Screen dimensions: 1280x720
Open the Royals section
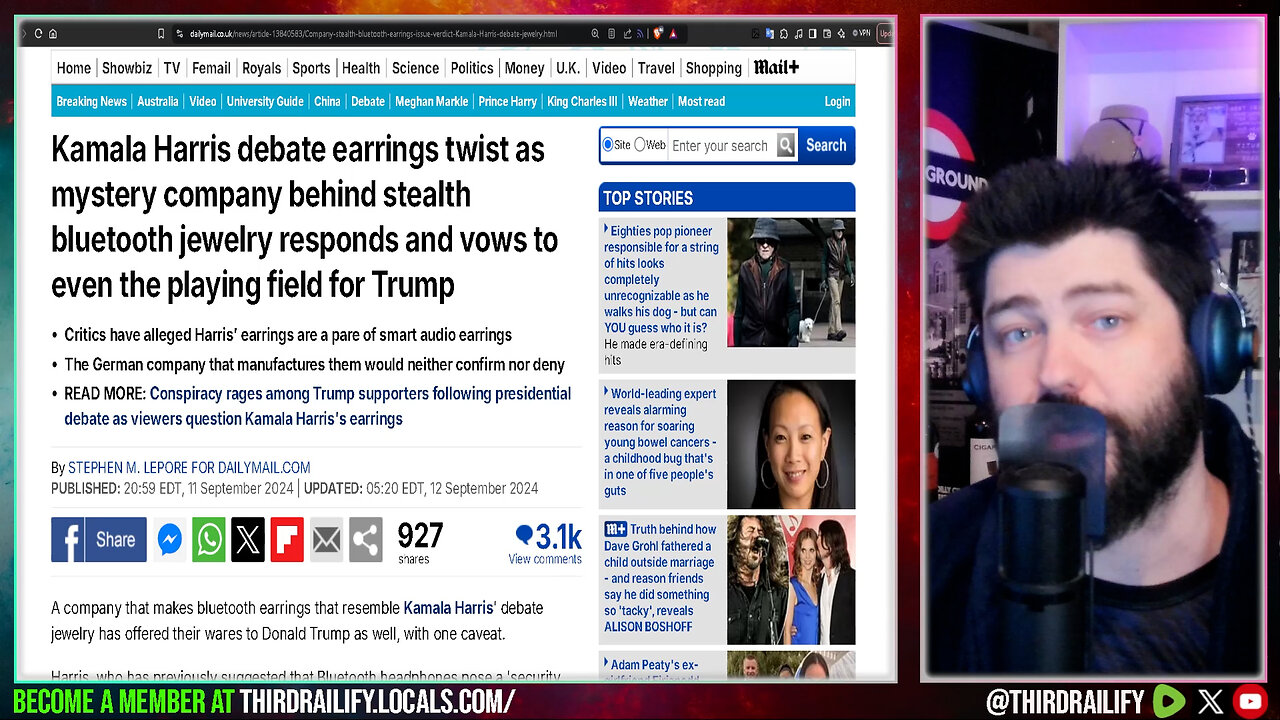(261, 68)
